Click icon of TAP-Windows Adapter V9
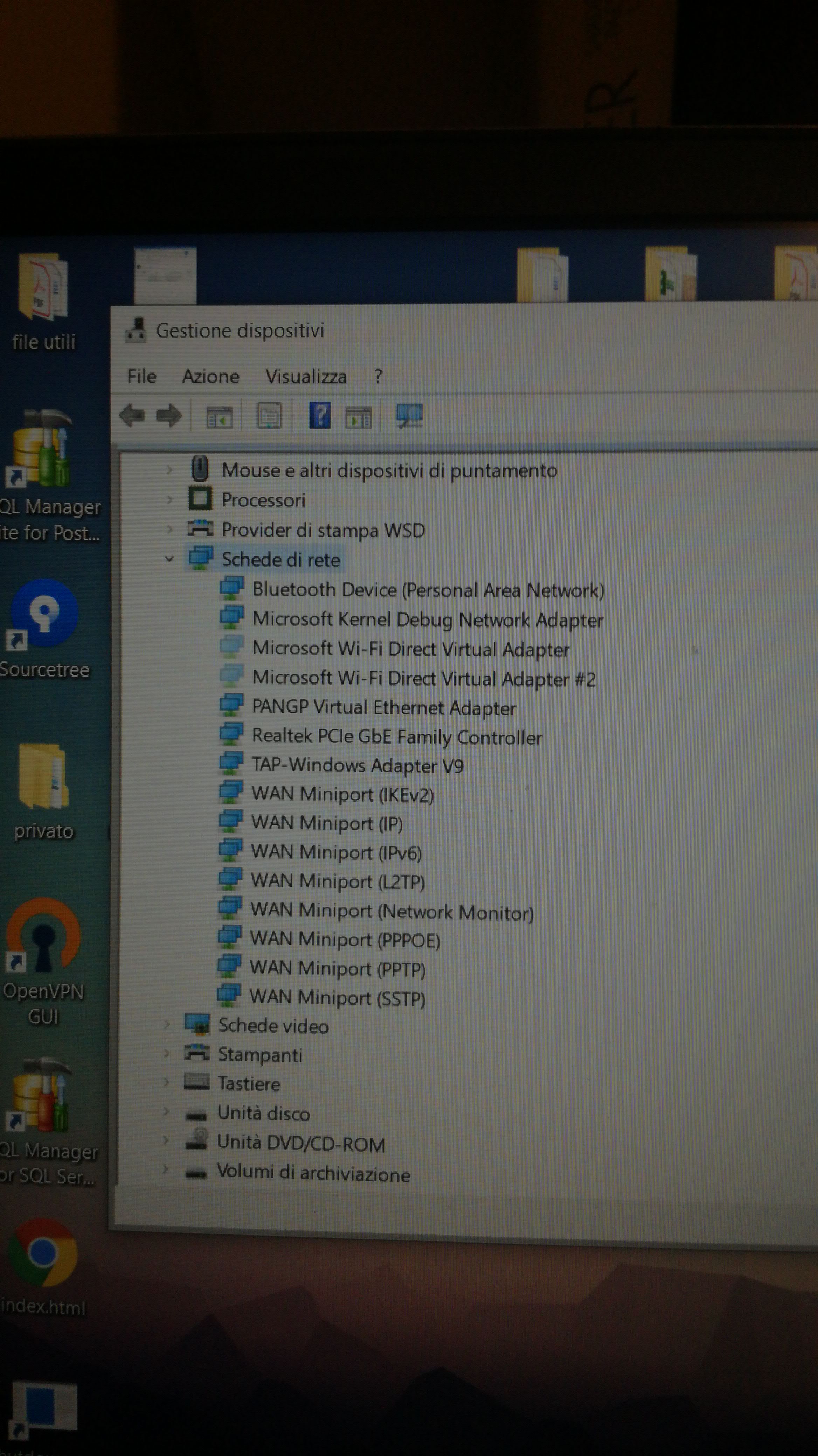Image resolution: width=818 pixels, height=1456 pixels. point(231,763)
